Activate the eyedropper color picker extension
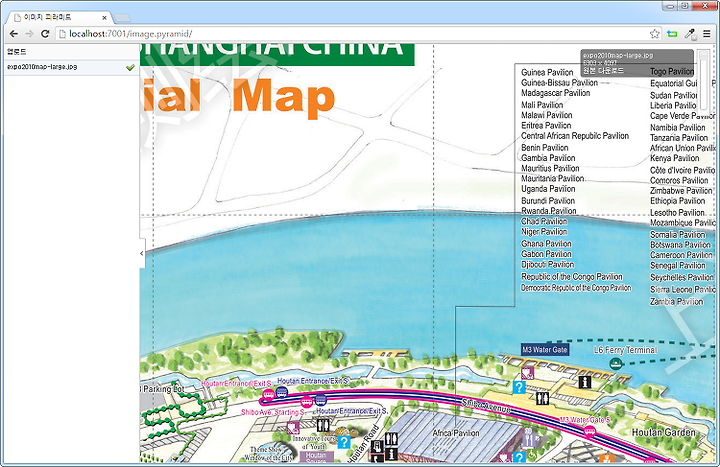This screenshot has height=467, width=720. [690, 34]
